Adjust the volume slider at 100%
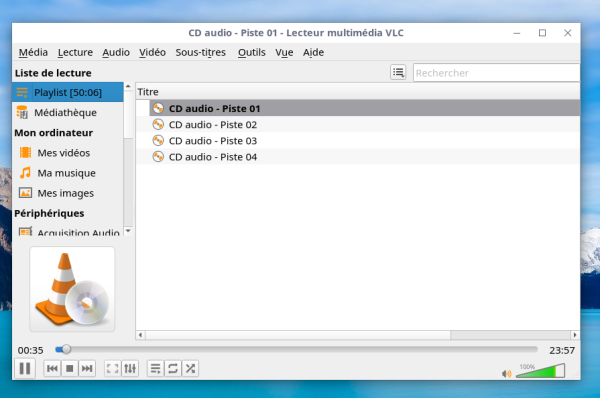The height and width of the screenshot is (398, 600). [540, 371]
